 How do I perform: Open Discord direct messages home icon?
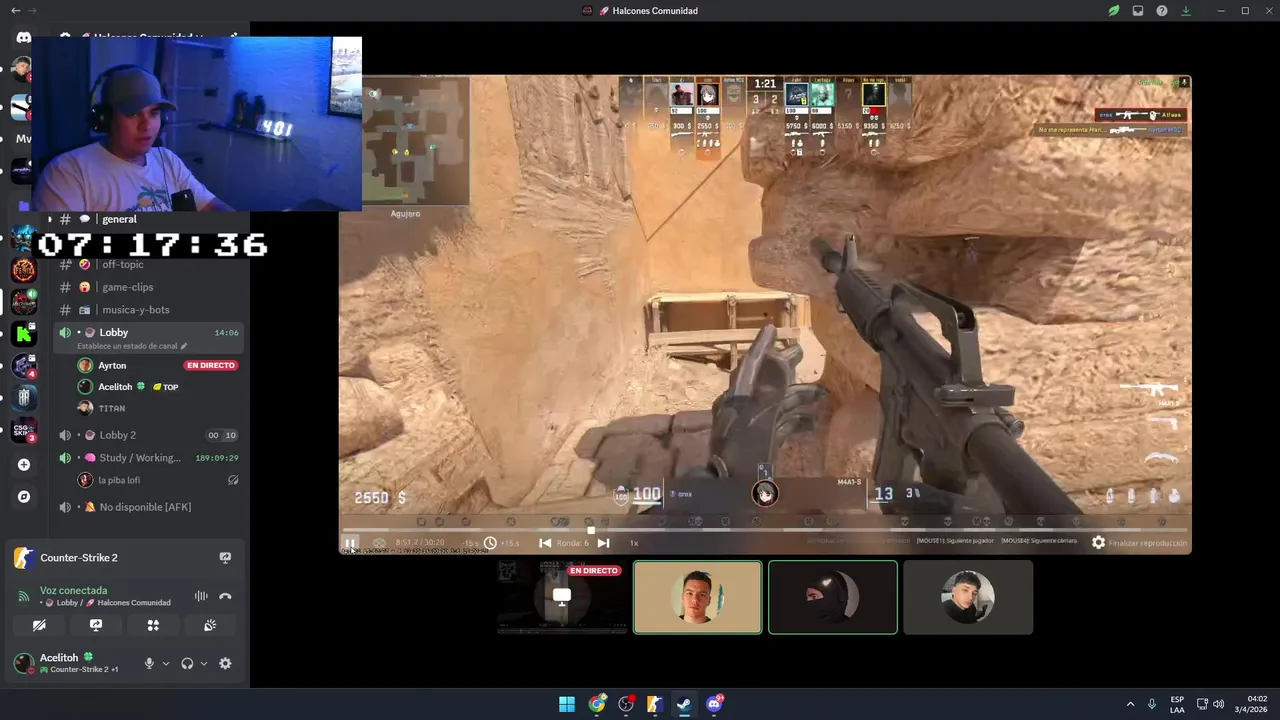(23, 38)
